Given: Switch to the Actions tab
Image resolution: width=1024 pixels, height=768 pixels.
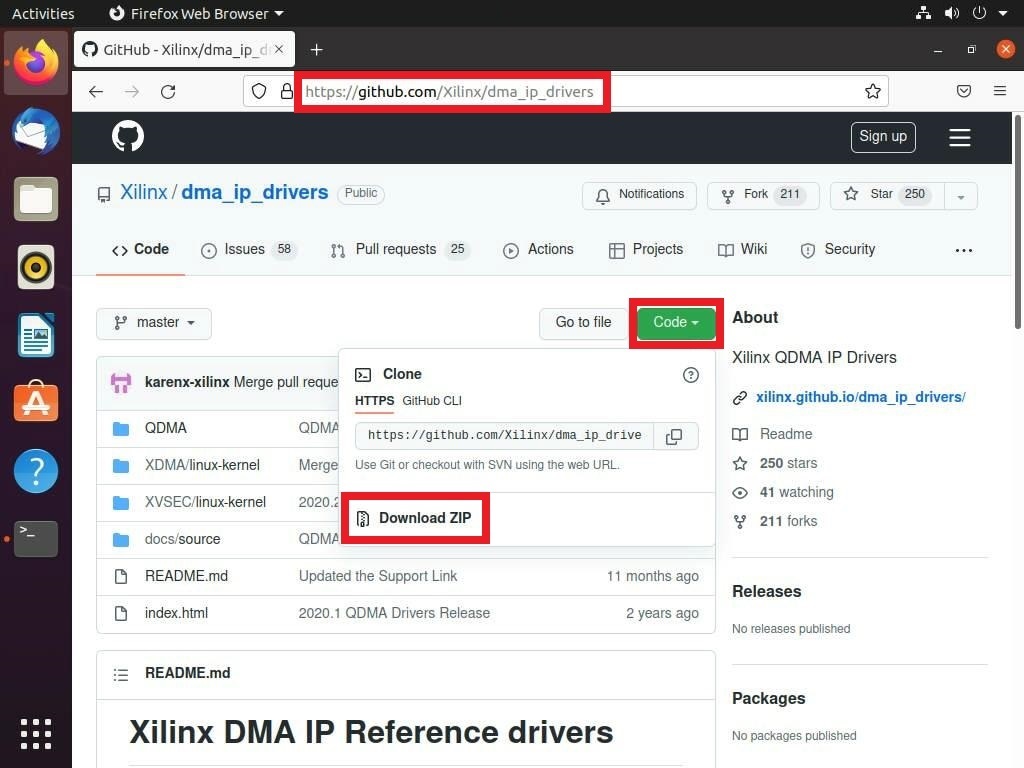Looking at the screenshot, I should 538,249.
